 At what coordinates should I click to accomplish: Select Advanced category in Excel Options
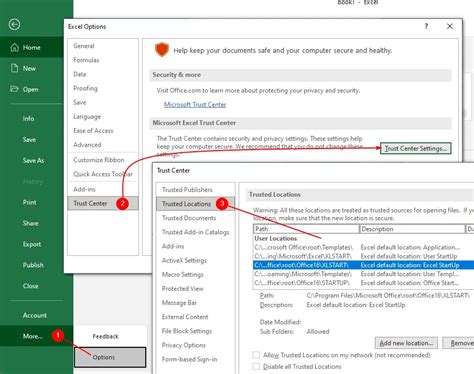[87, 145]
